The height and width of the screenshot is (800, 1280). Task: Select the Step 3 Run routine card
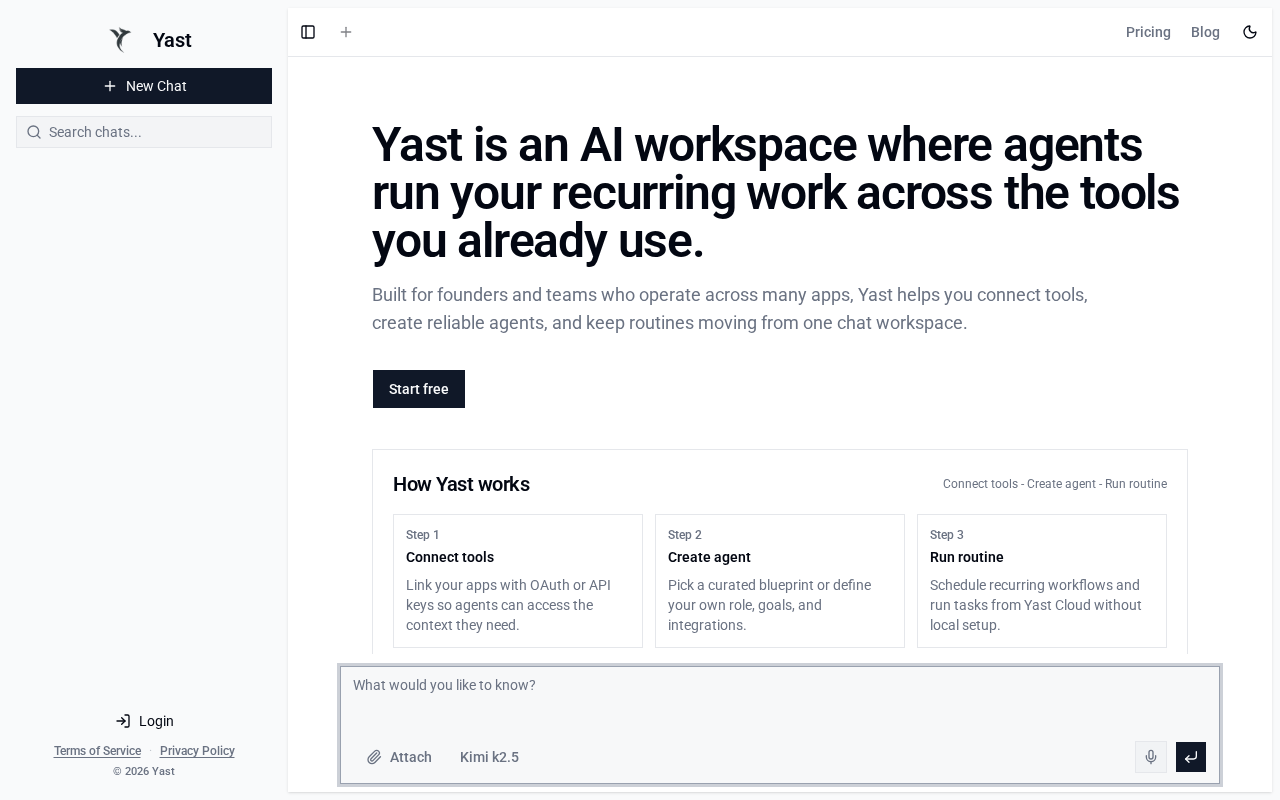click(1042, 581)
